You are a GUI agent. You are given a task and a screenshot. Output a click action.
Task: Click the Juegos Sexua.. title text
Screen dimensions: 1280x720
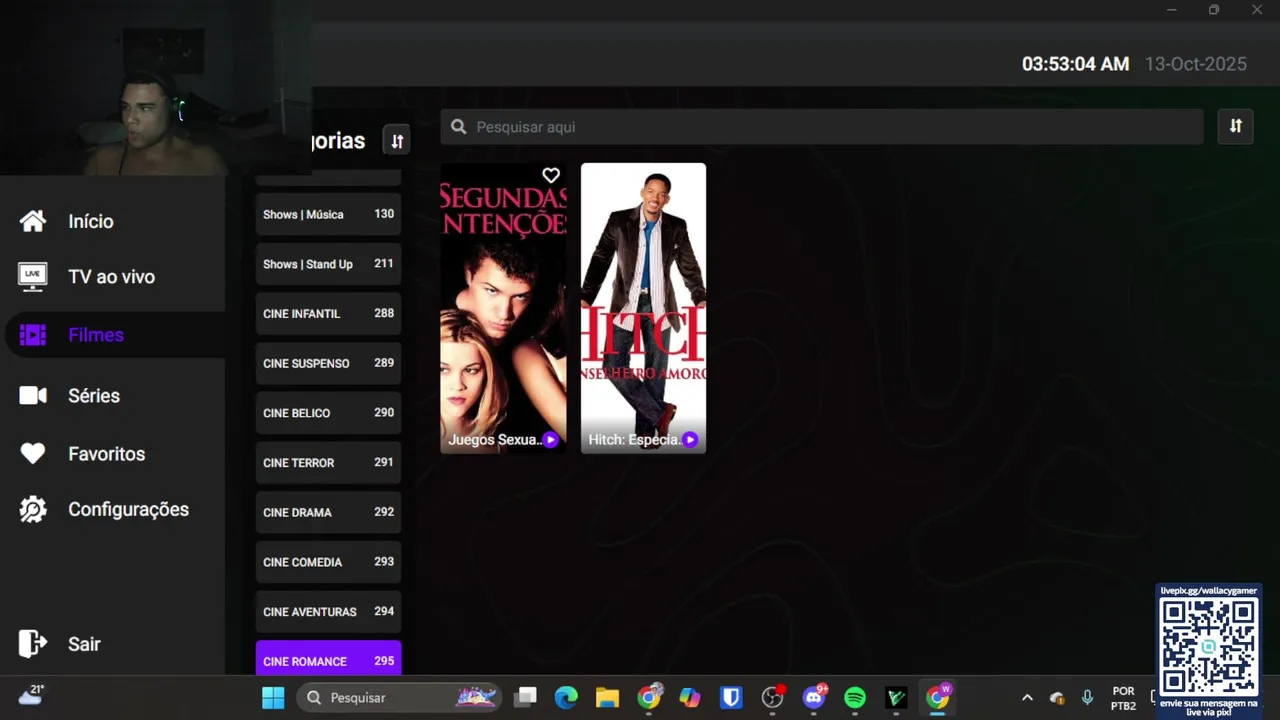pyautogui.click(x=495, y=440)
